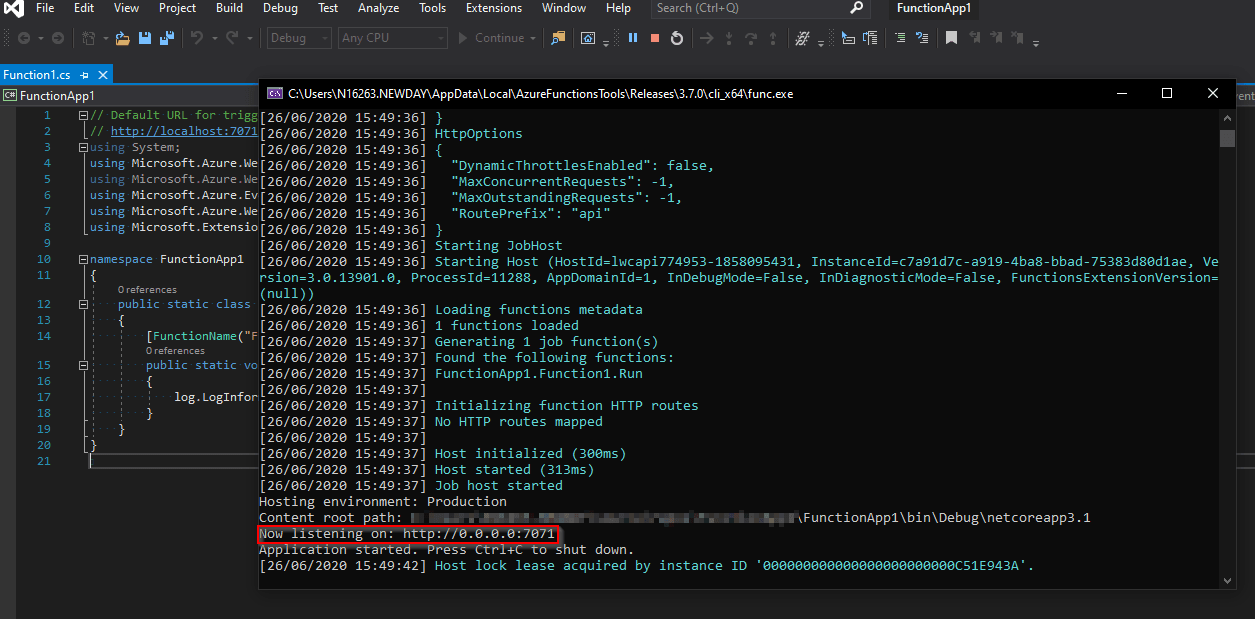Click the Redo icon

[232, 38]
